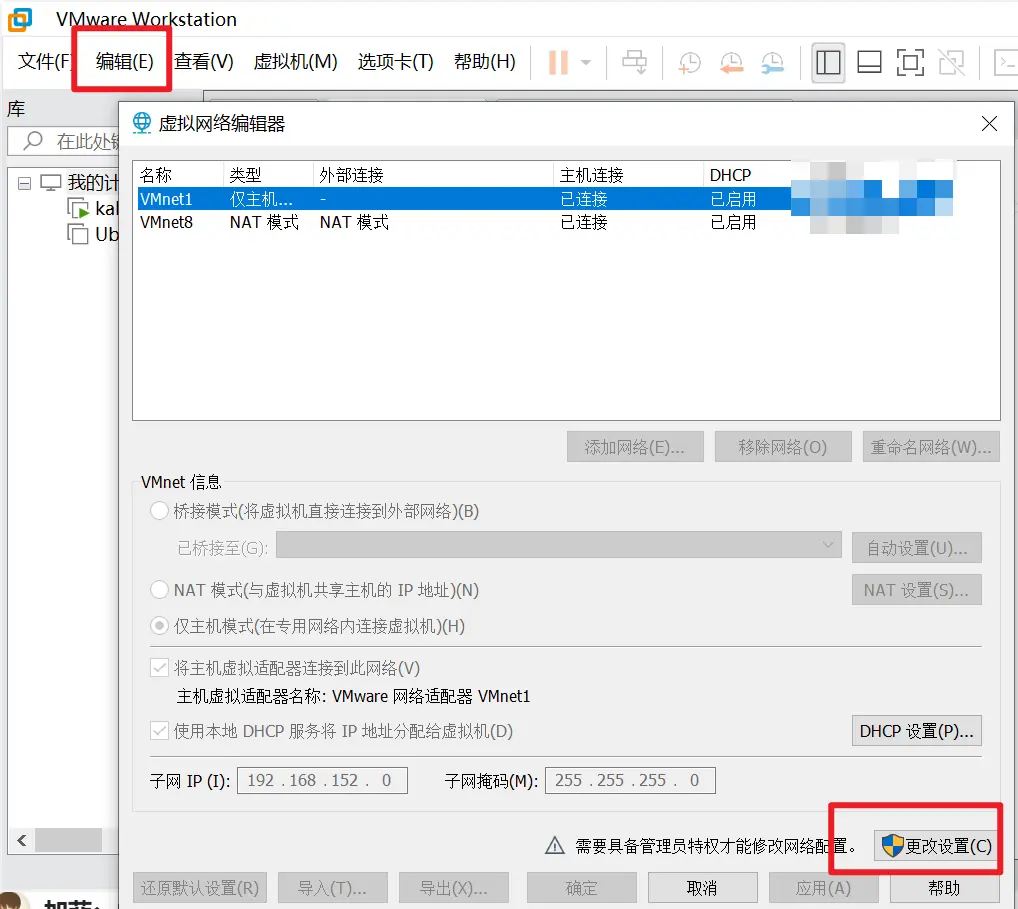Toggle 使用本地 DHCP 服务 checkbox
Screen dimensions: 1018x909
tap(159, 731)
